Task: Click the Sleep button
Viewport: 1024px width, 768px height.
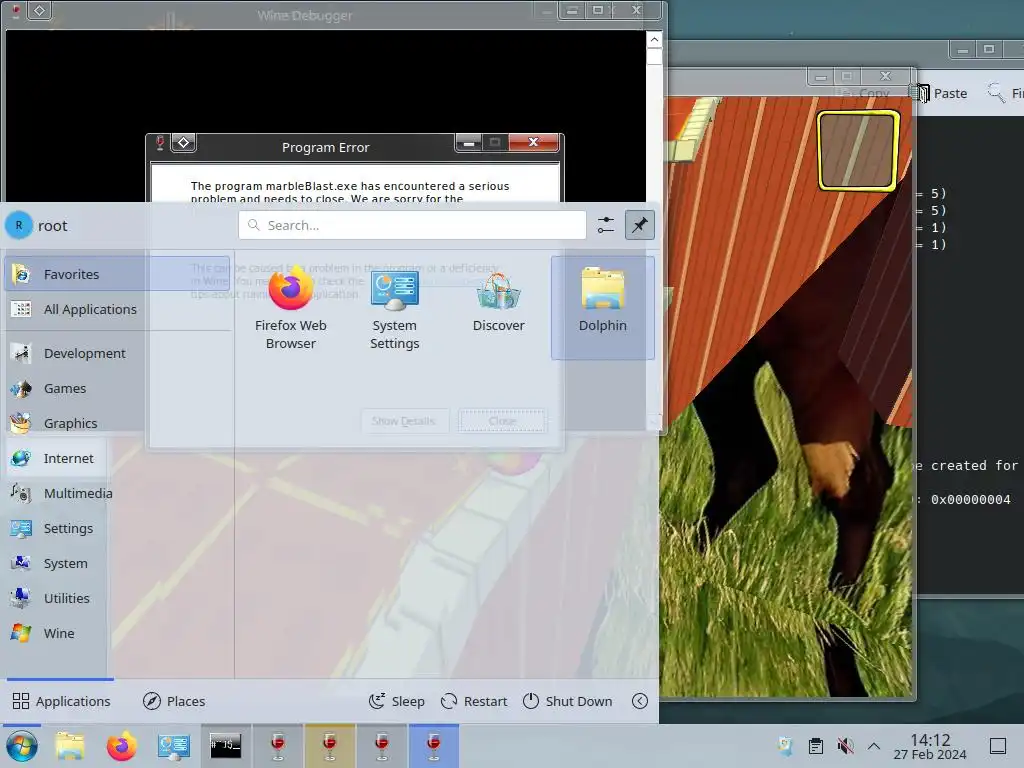Action: pos(396,701)
